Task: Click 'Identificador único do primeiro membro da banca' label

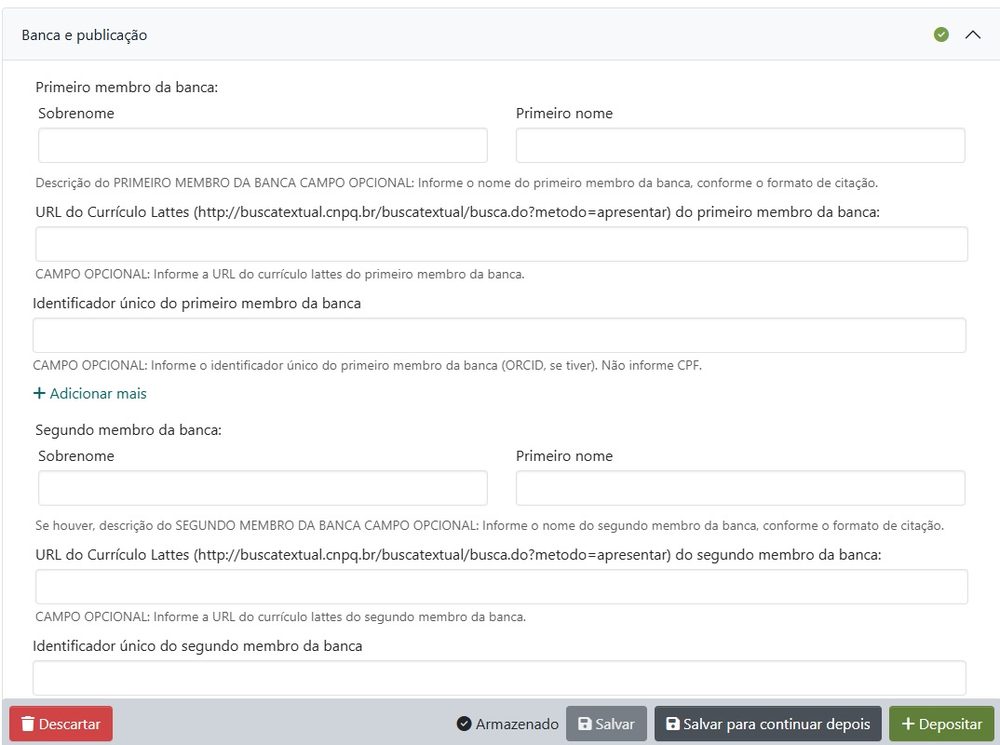Action: tap(197, 304)
